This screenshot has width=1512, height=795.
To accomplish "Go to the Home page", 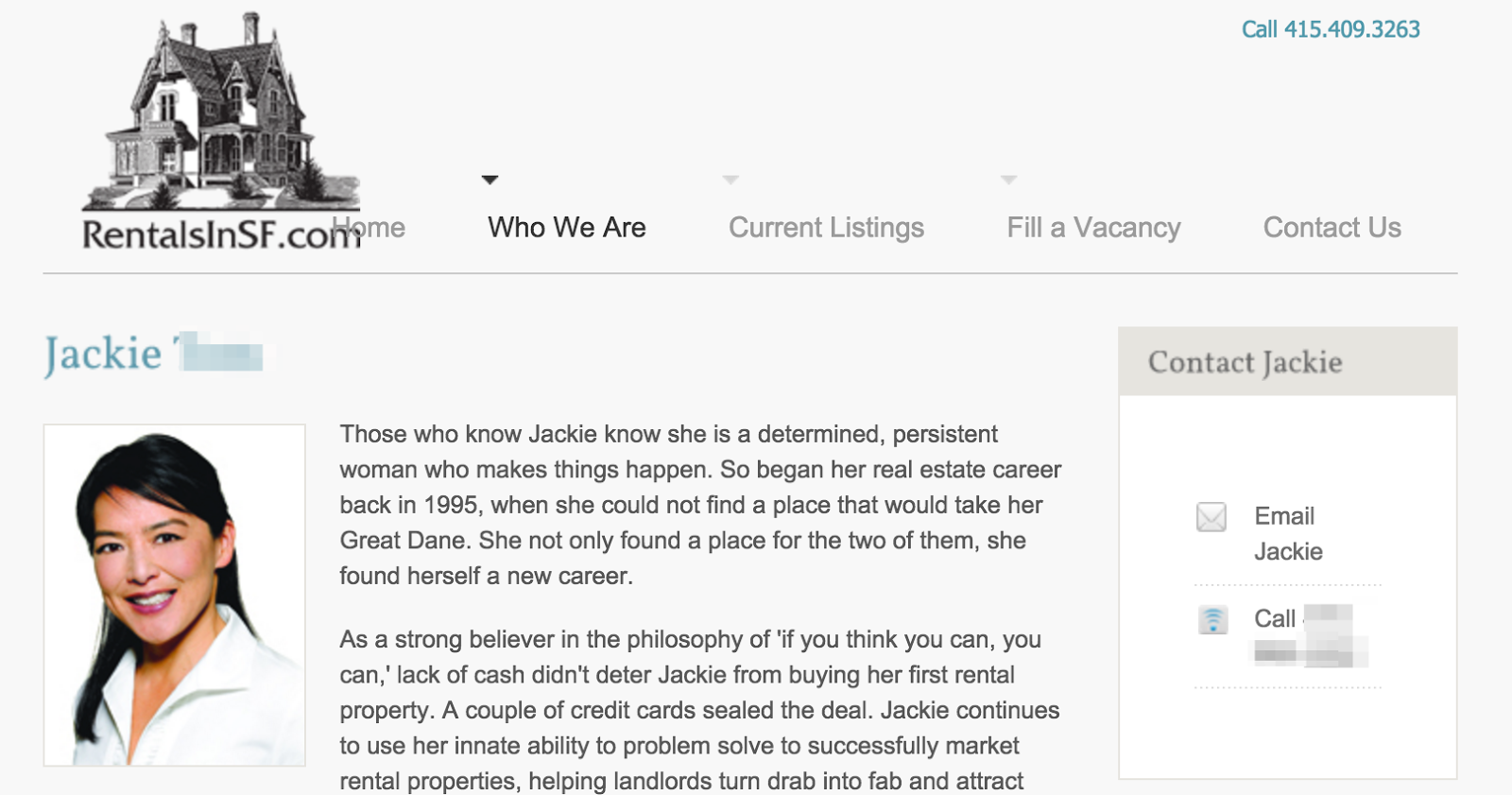I will click(x=382, y=228).
